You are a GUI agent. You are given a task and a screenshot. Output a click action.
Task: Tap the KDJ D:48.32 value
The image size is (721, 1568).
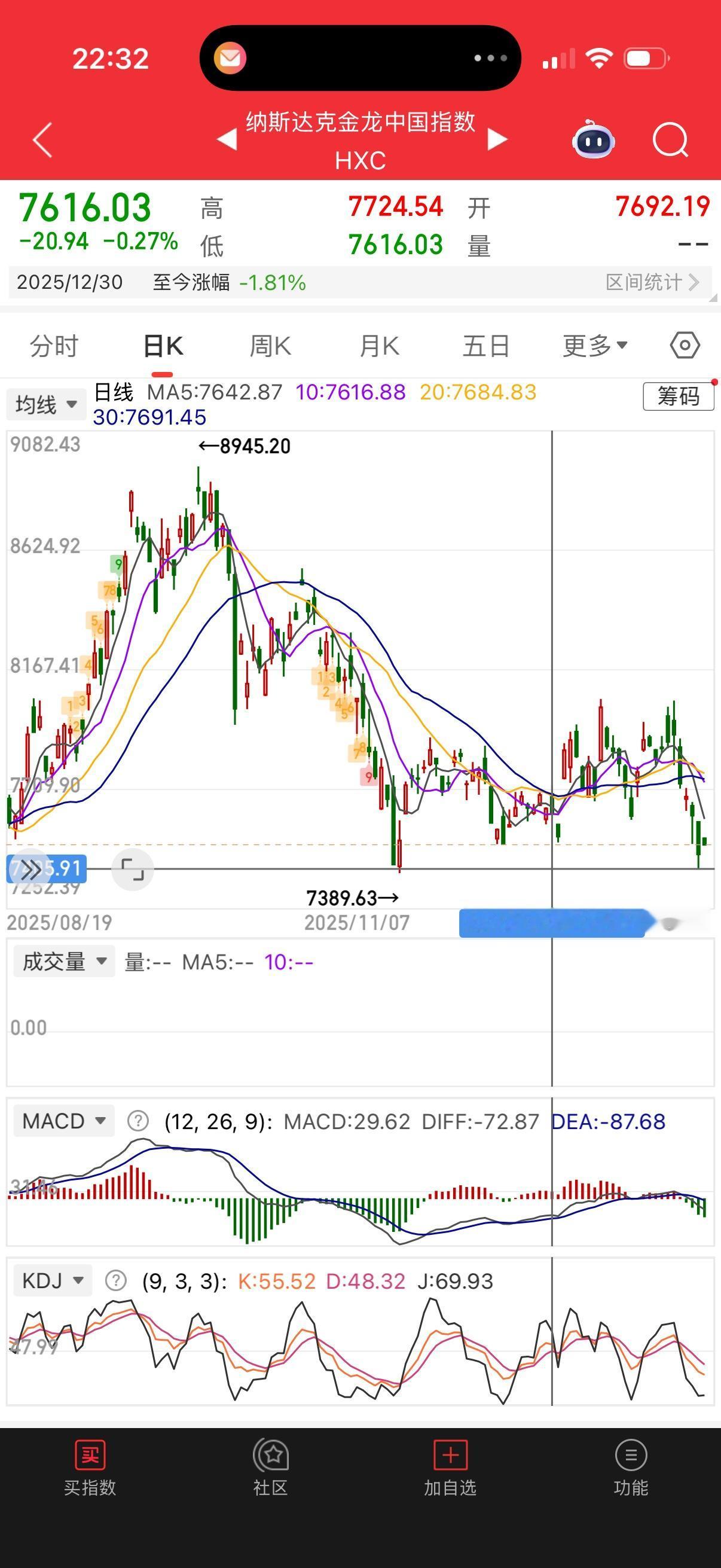(x=366, y=1282)
